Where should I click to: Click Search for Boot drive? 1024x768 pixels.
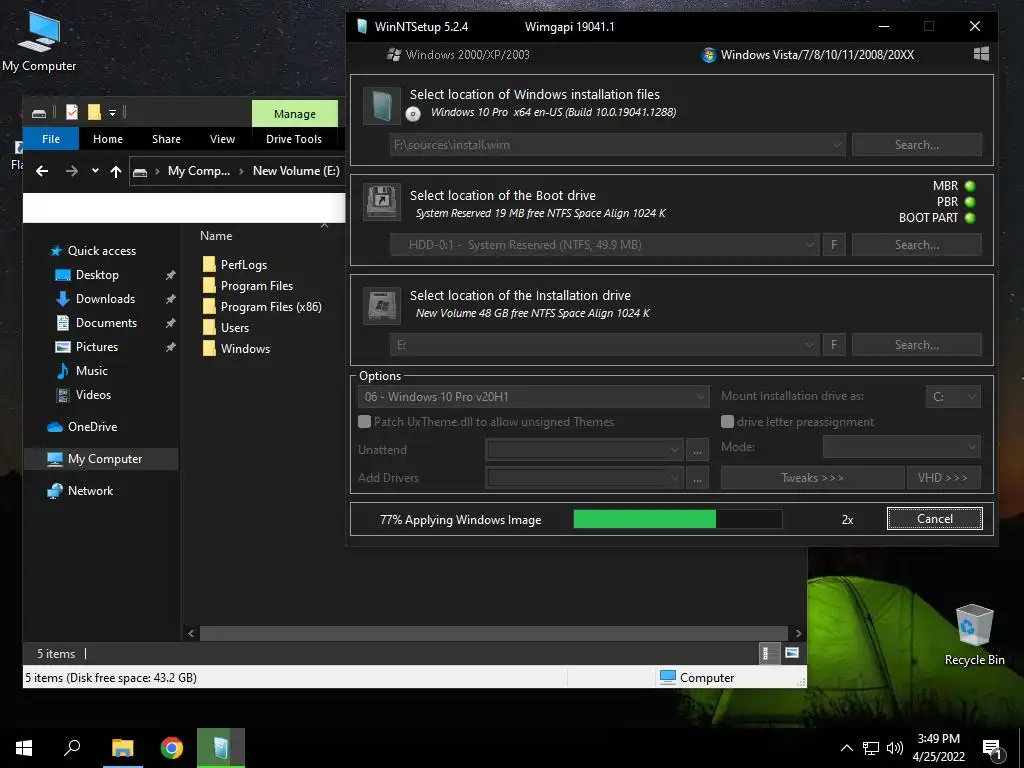point(916,245)
